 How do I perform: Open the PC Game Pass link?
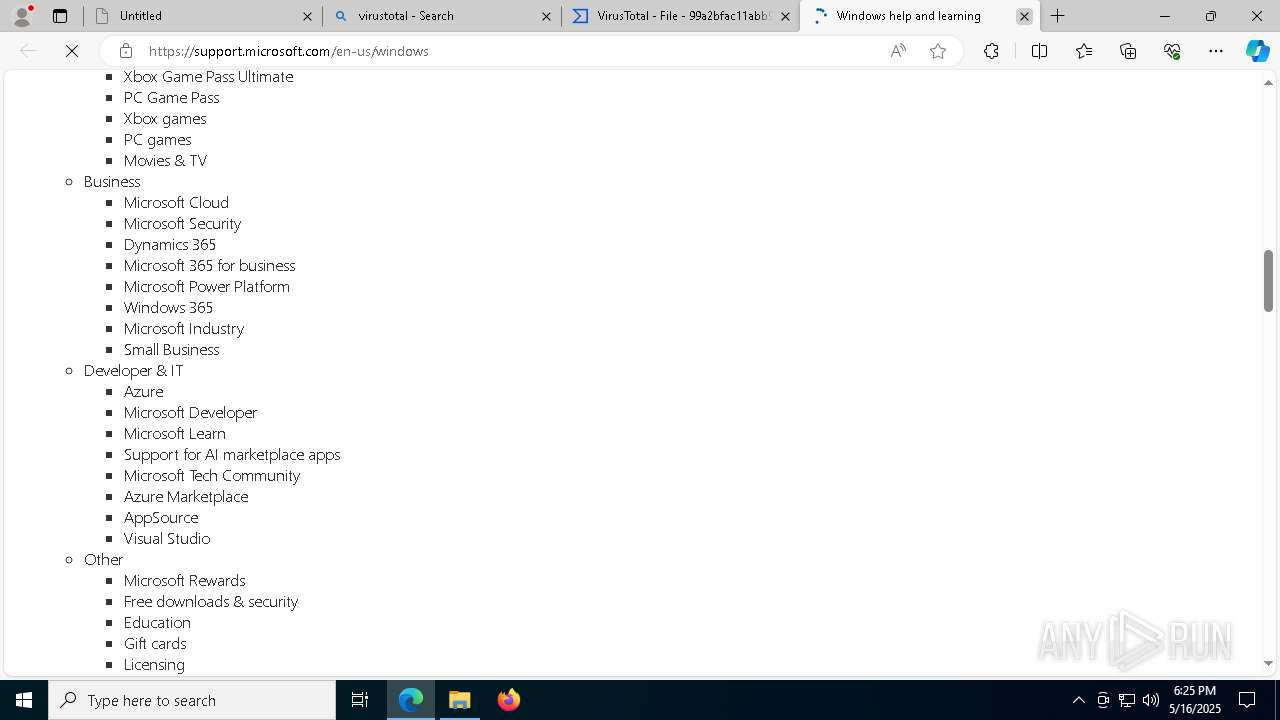coord(171,98)
